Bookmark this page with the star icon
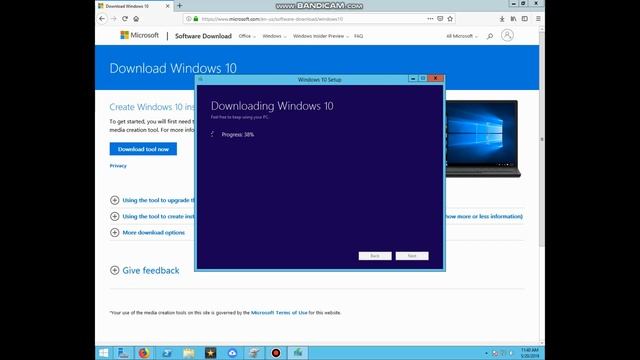 [450, 19]
